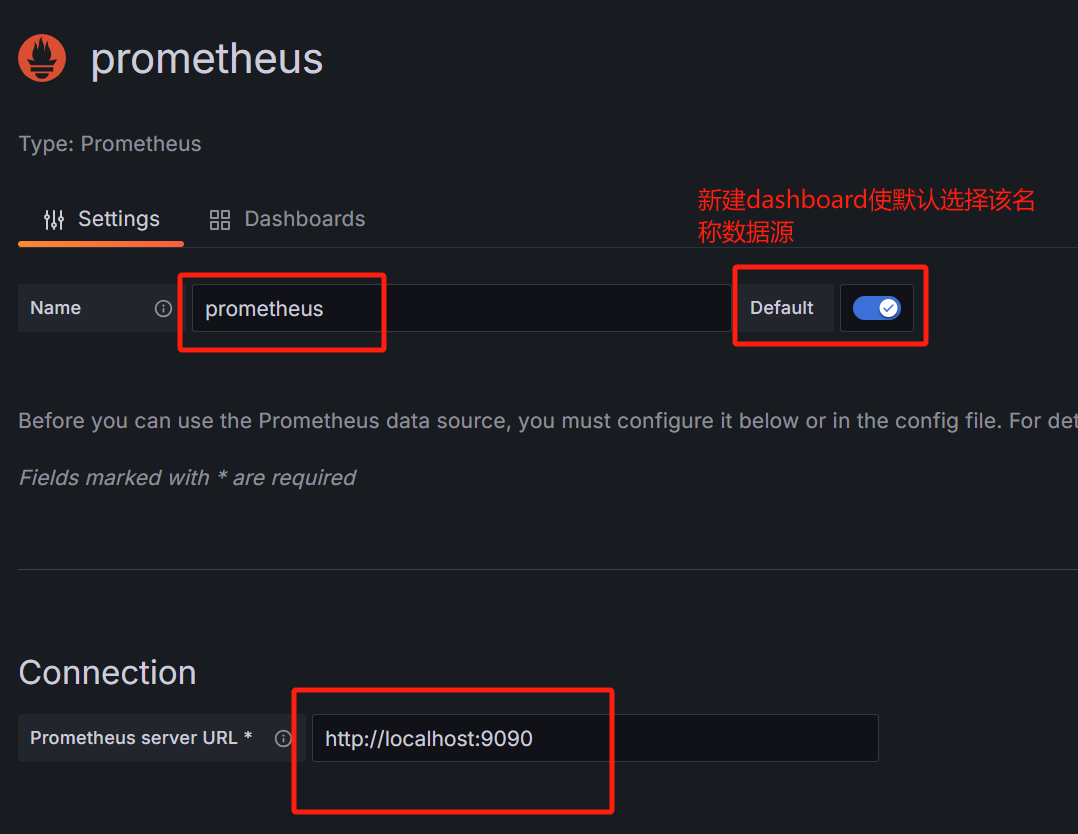Switch to the Settings tab
1078x834 pixels.
coord(101,219)
